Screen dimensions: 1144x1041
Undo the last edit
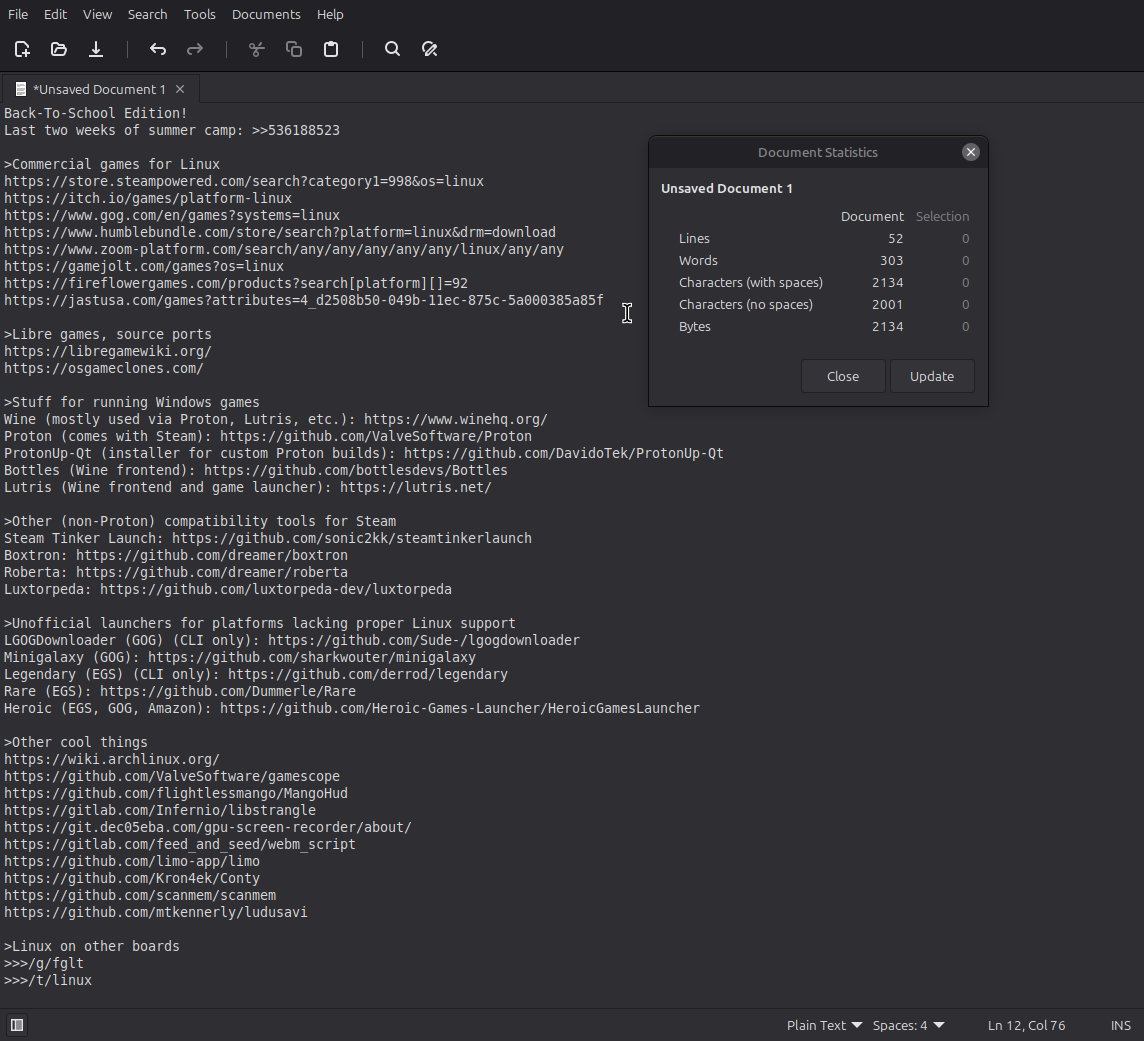tap(158, 49)
